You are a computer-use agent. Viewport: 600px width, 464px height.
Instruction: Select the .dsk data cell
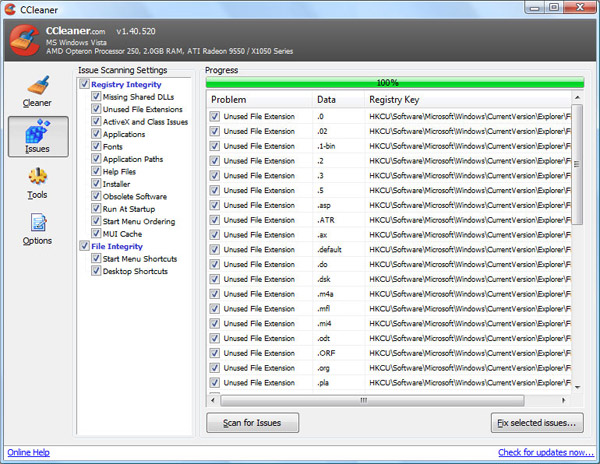324,279
